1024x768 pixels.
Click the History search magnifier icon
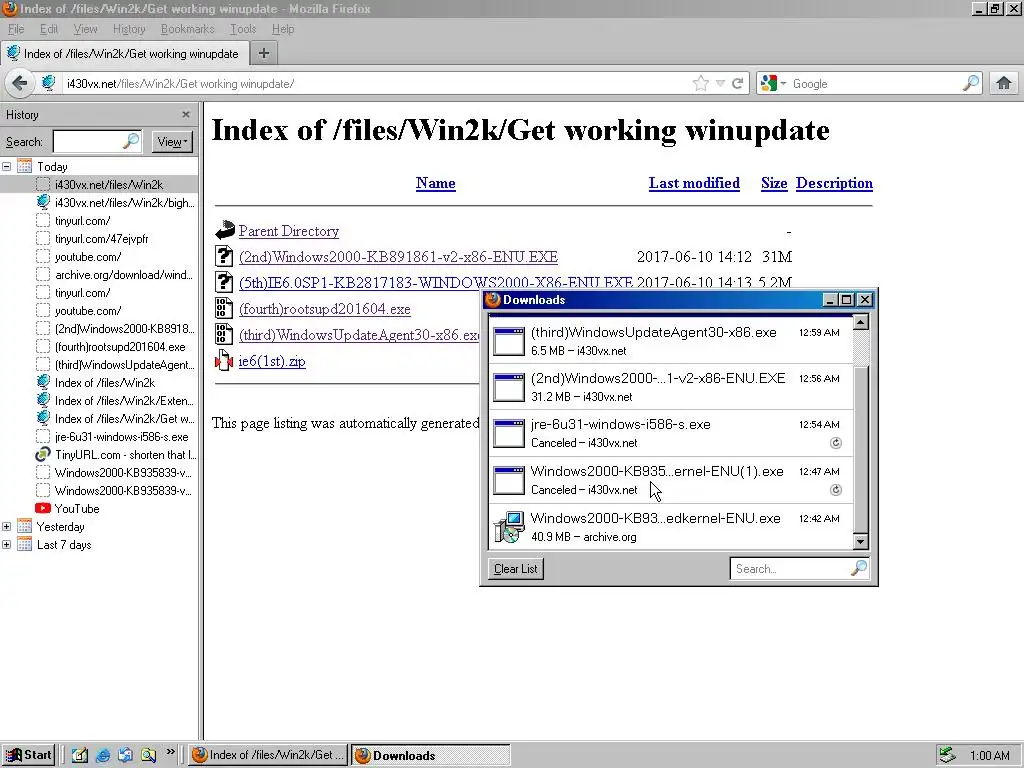tap(131, 141)
